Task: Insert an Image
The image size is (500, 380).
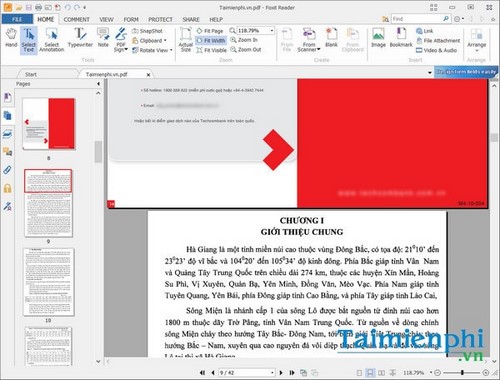Action: point(378,38)
